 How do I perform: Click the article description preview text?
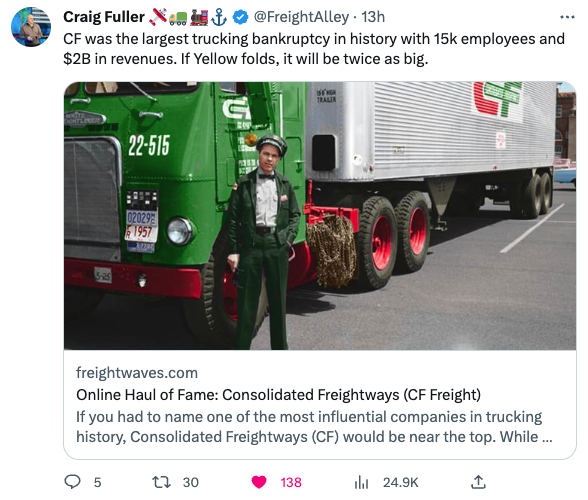click(314, 427)
